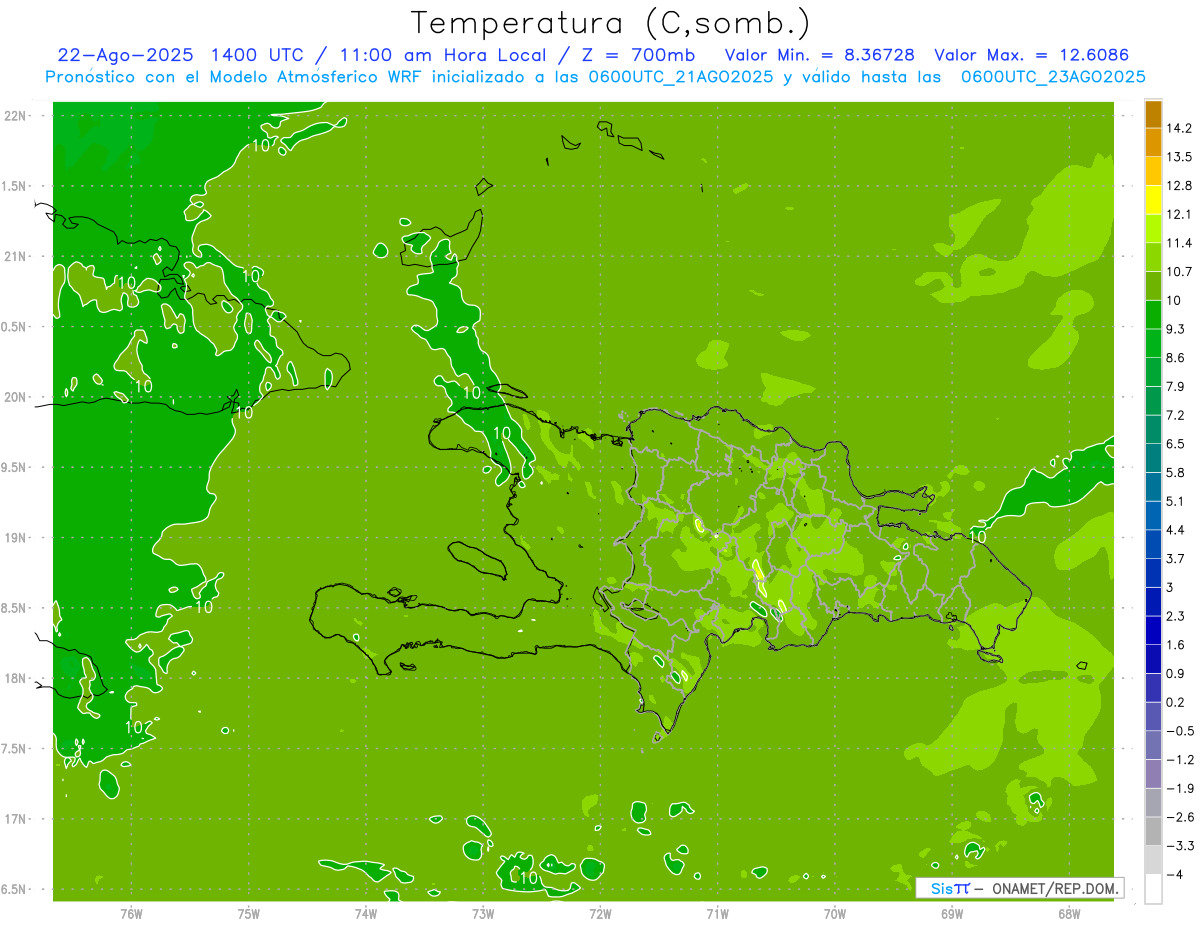Viewport: 1200px width, 927px height.
Task: Click the "74W" longitude label
Action: pos(366,914)
